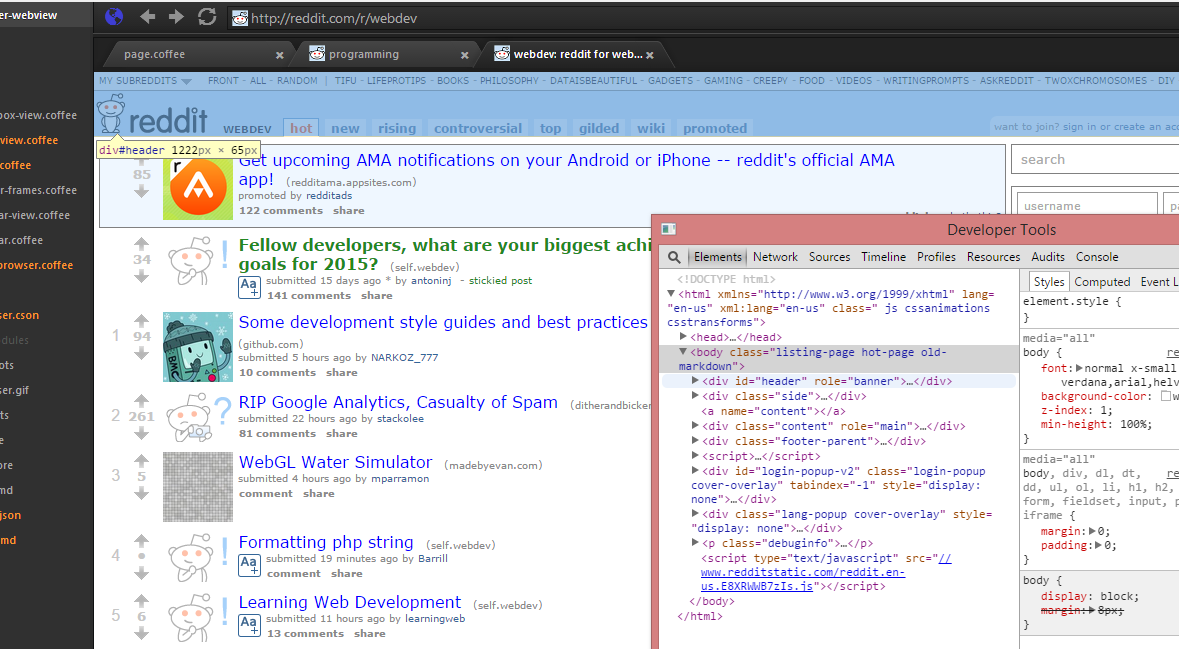Screen dimensions: 1179x649
Task: Open the My Subreddits dropdown
Action: point(145,81)
